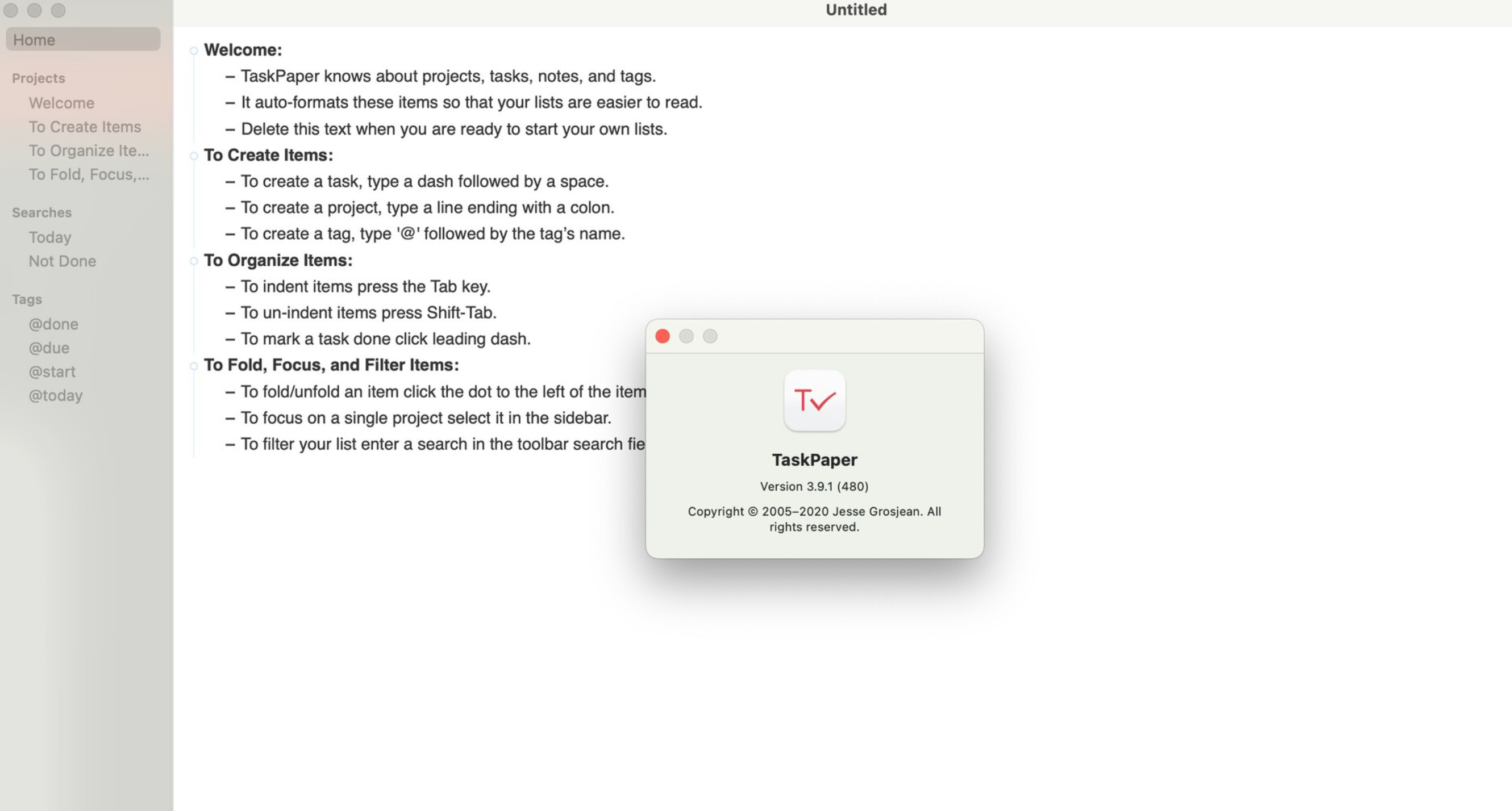This screenshot has height=811, width=1512.
Task: Click dash before 'To create a project'
Action: pyautogui.click(x=230, y=208)
